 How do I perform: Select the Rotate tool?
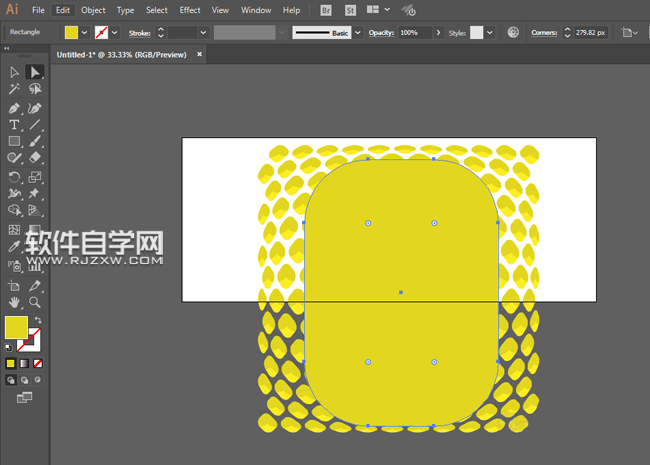click(15, 177)
